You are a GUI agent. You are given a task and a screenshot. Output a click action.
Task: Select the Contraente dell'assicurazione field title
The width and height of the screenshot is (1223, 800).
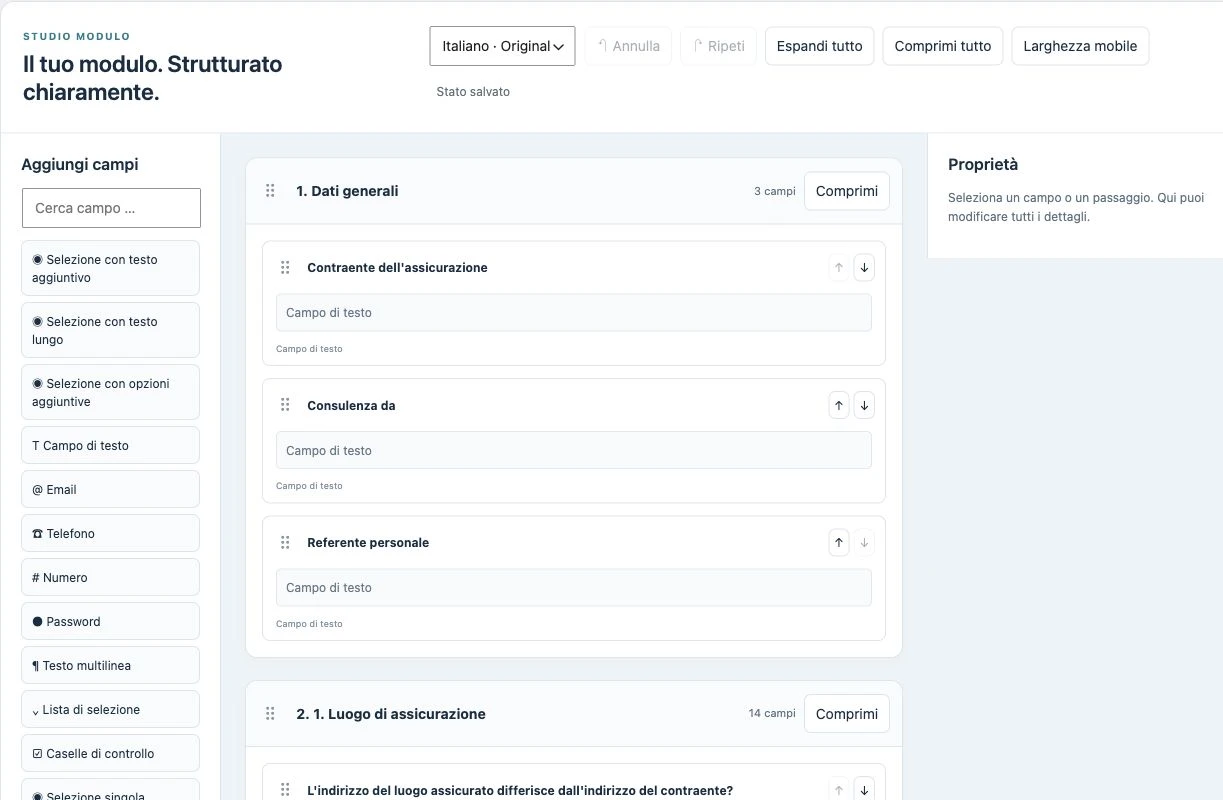click(x=397, y=268)
